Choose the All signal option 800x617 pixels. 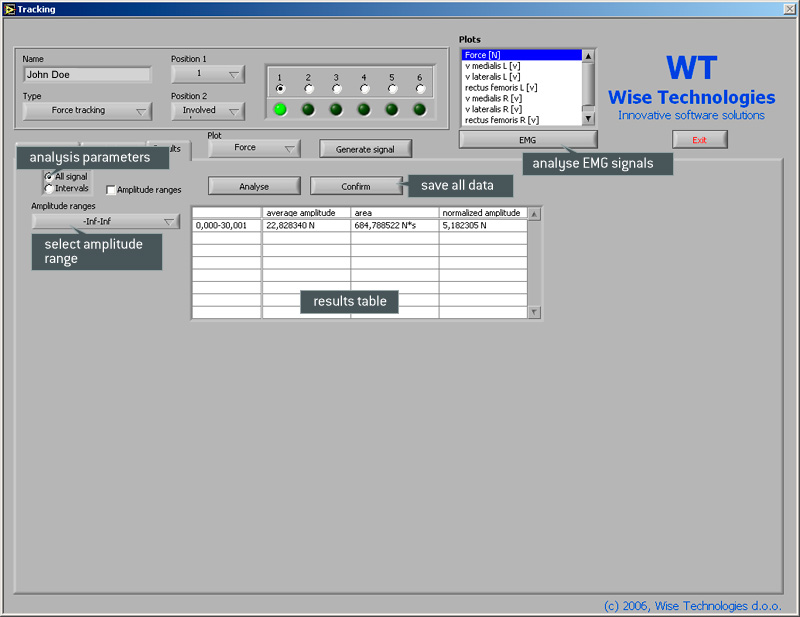[x=49, y=177]
